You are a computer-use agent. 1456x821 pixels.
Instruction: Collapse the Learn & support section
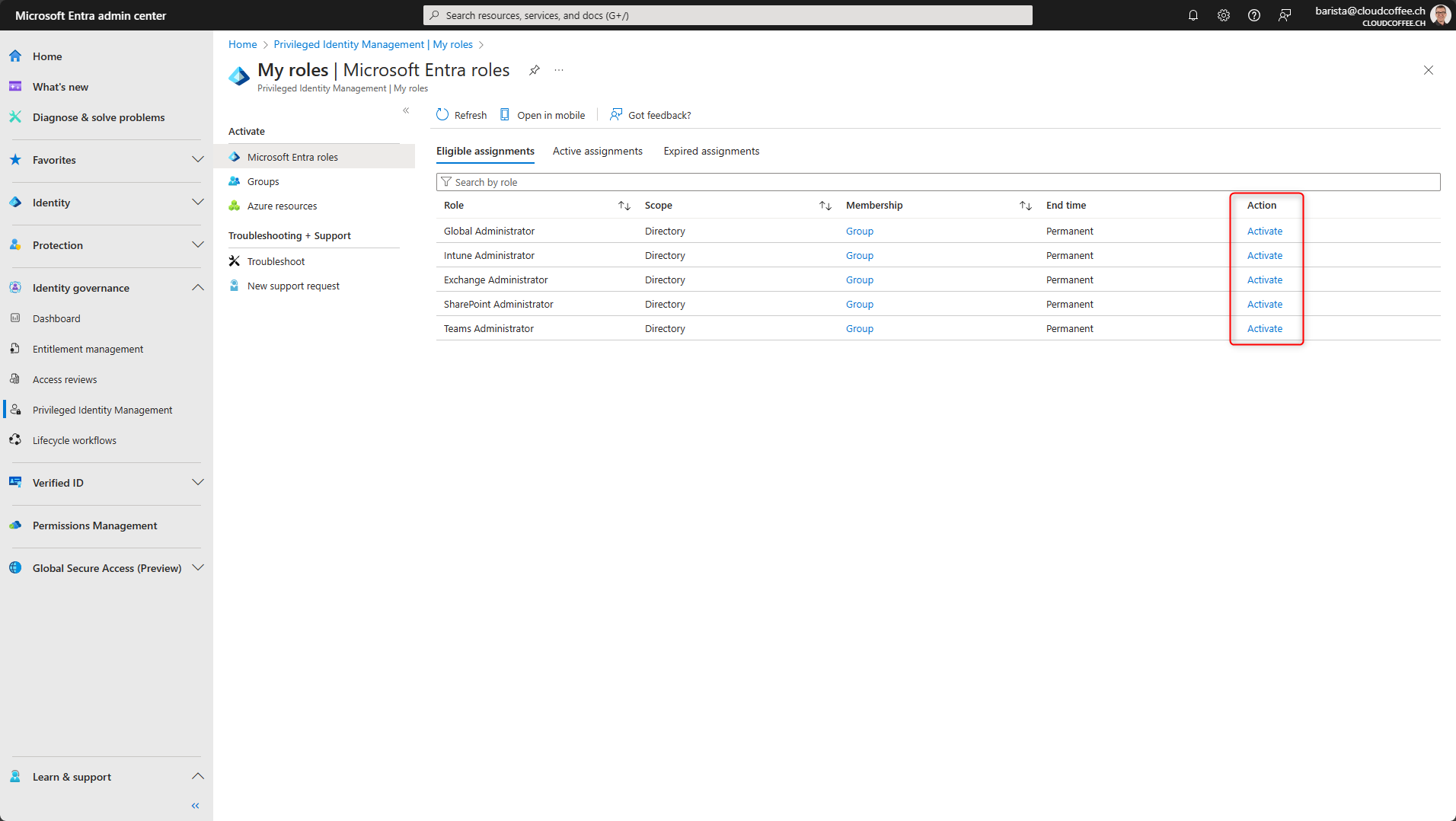coord(198,777)
